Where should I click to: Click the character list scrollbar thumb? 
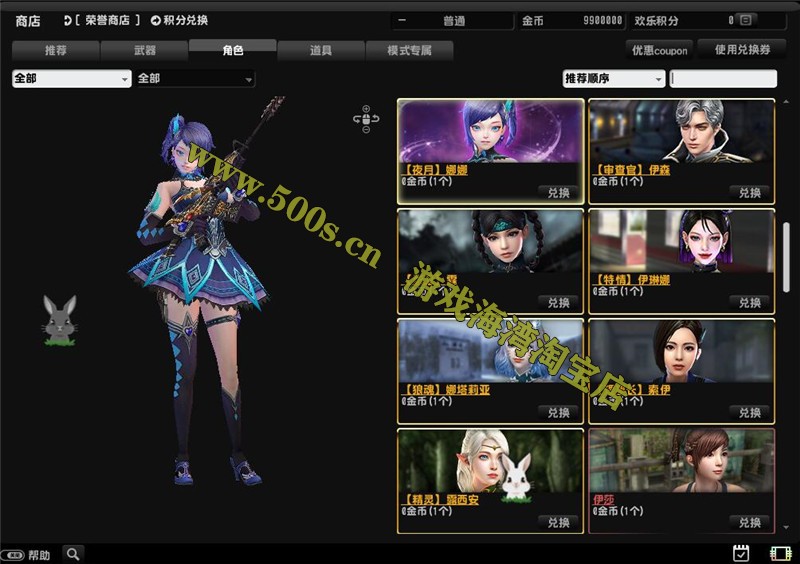pyautogui.click(x=787, y=255)
